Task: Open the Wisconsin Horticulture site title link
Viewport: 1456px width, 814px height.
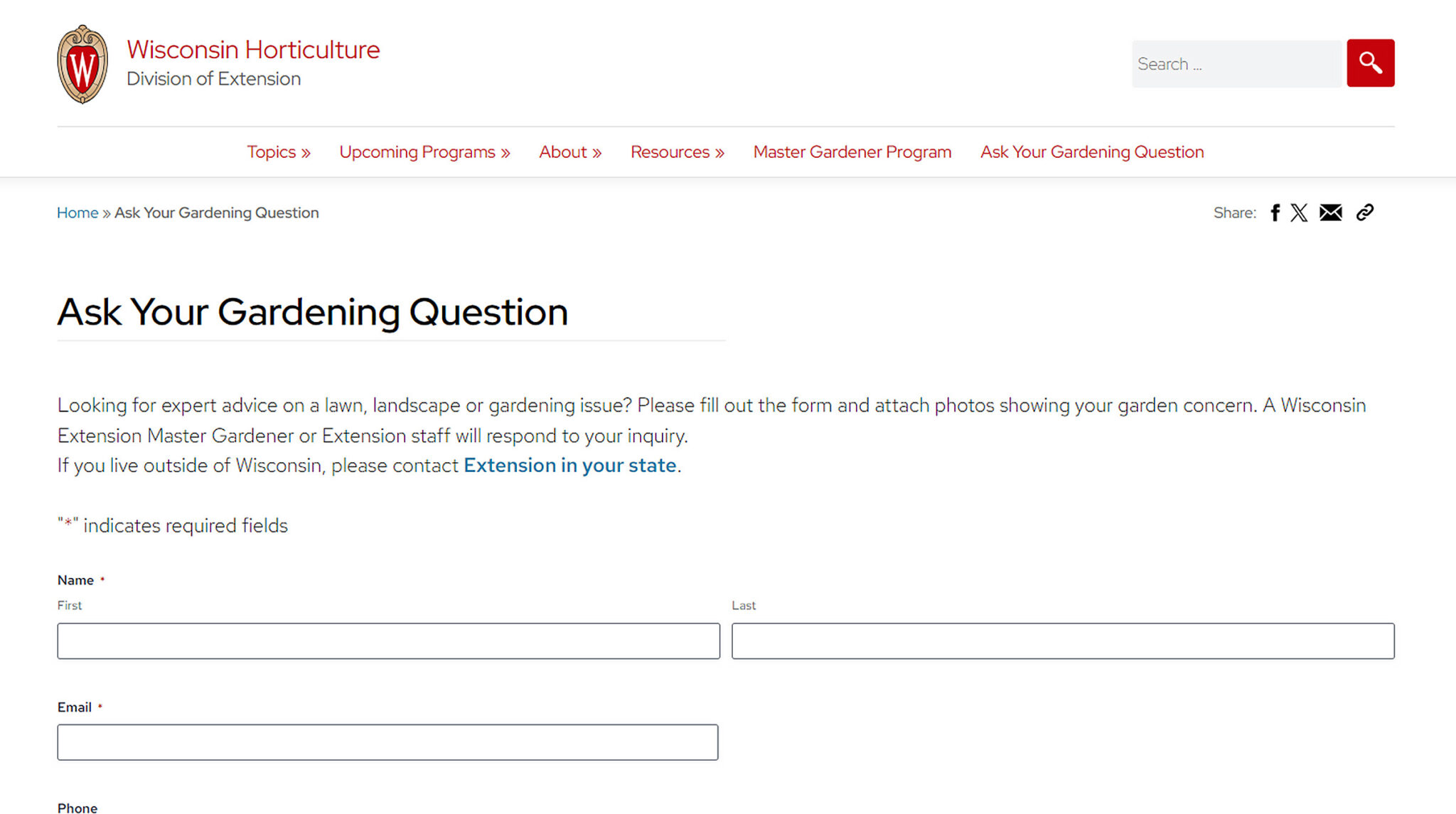Action: [x=253, y=50]
